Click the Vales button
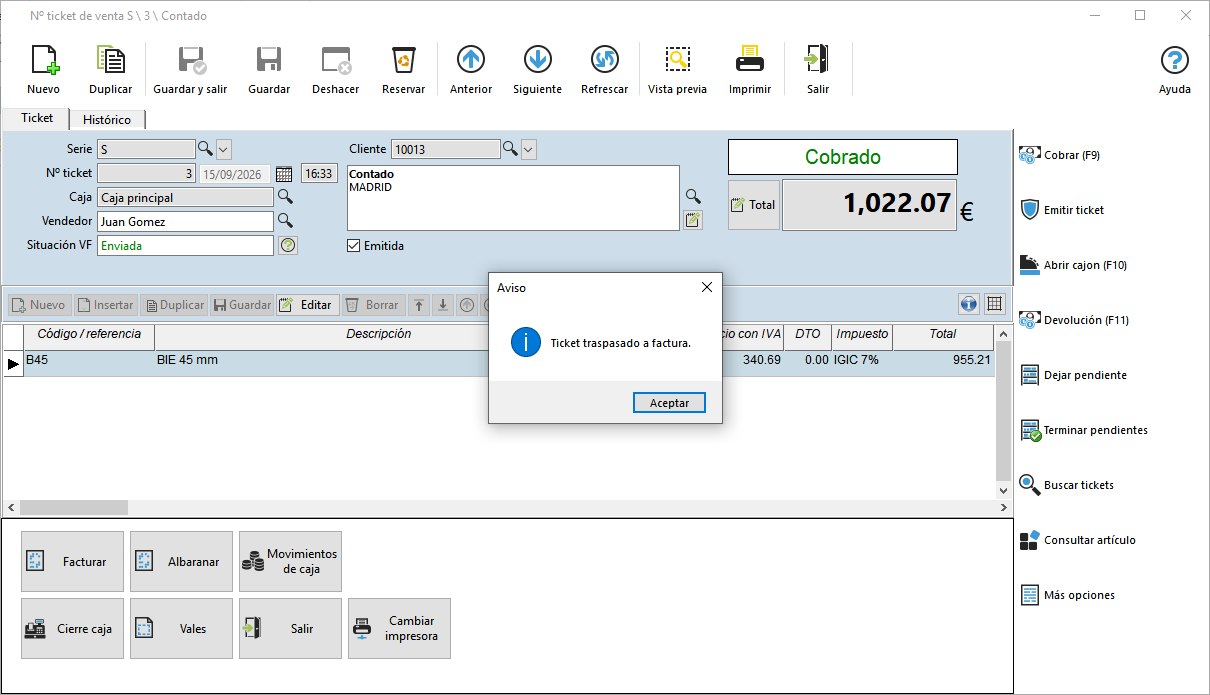The image size is (1210, 695). click(x=181, y=629)
